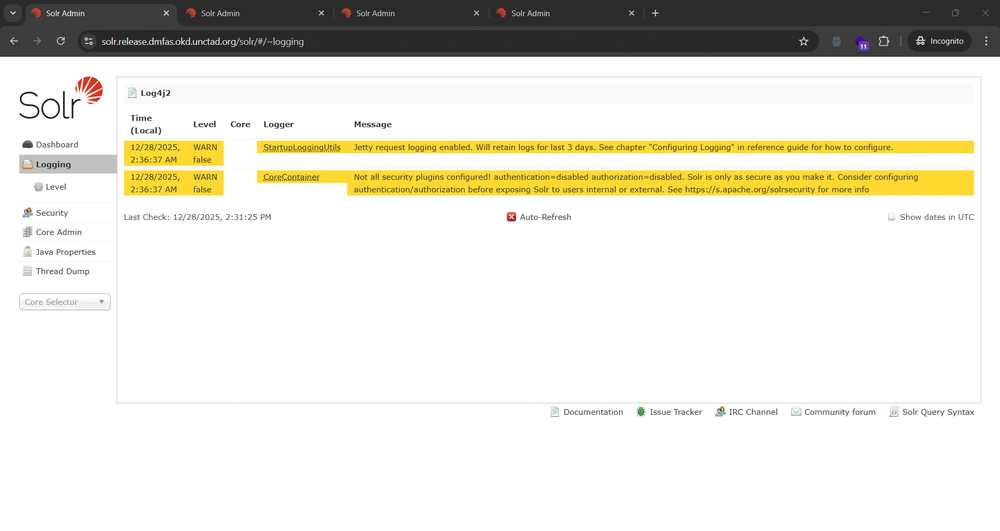This screenshot has height=531, width=1000.
Task: Click the timestamp in the StartupLoggingUtils row
Action: pyautogui.click(x=155, y=154)
